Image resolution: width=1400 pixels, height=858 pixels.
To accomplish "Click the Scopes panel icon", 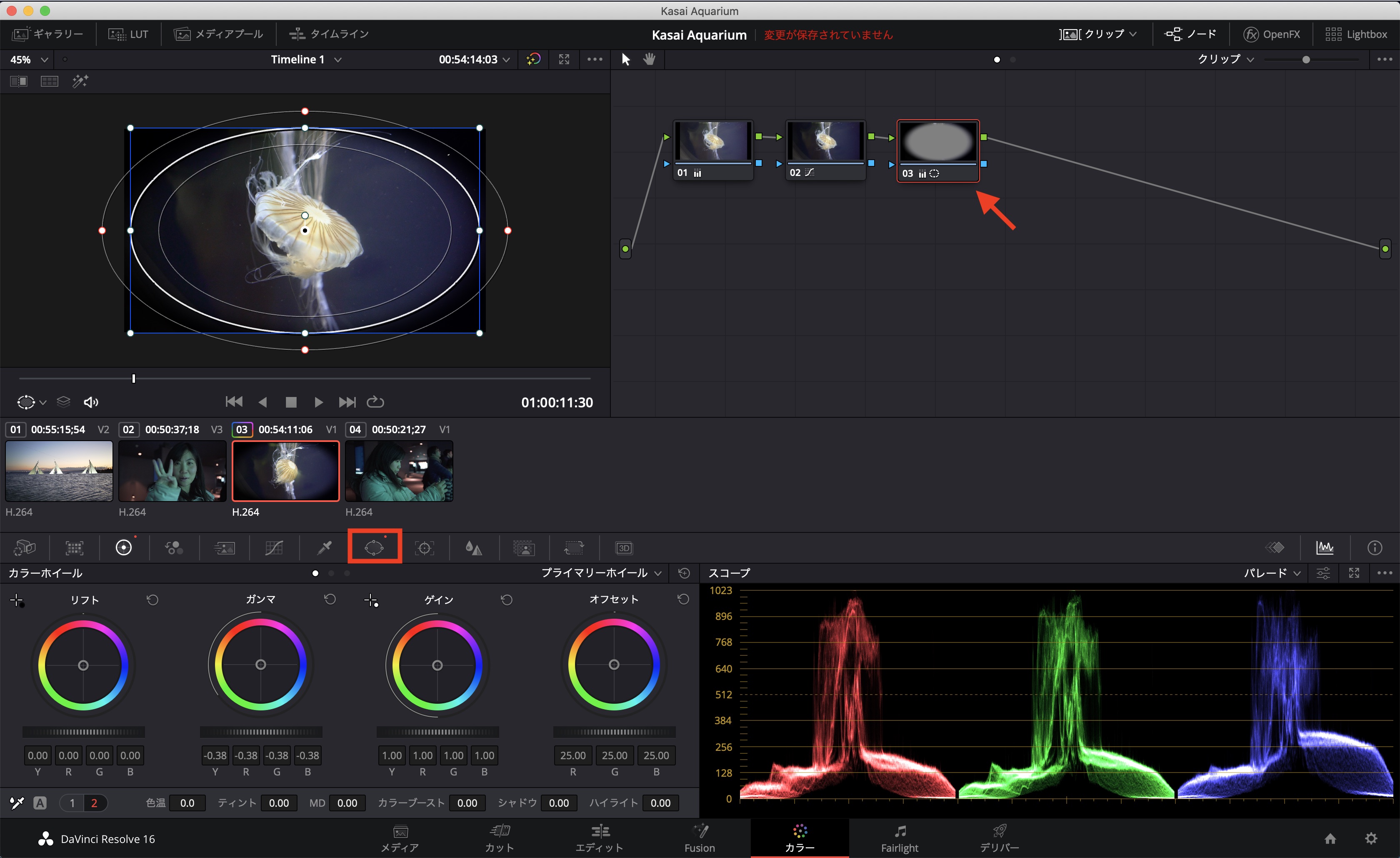I will (x=1325, y=547).
